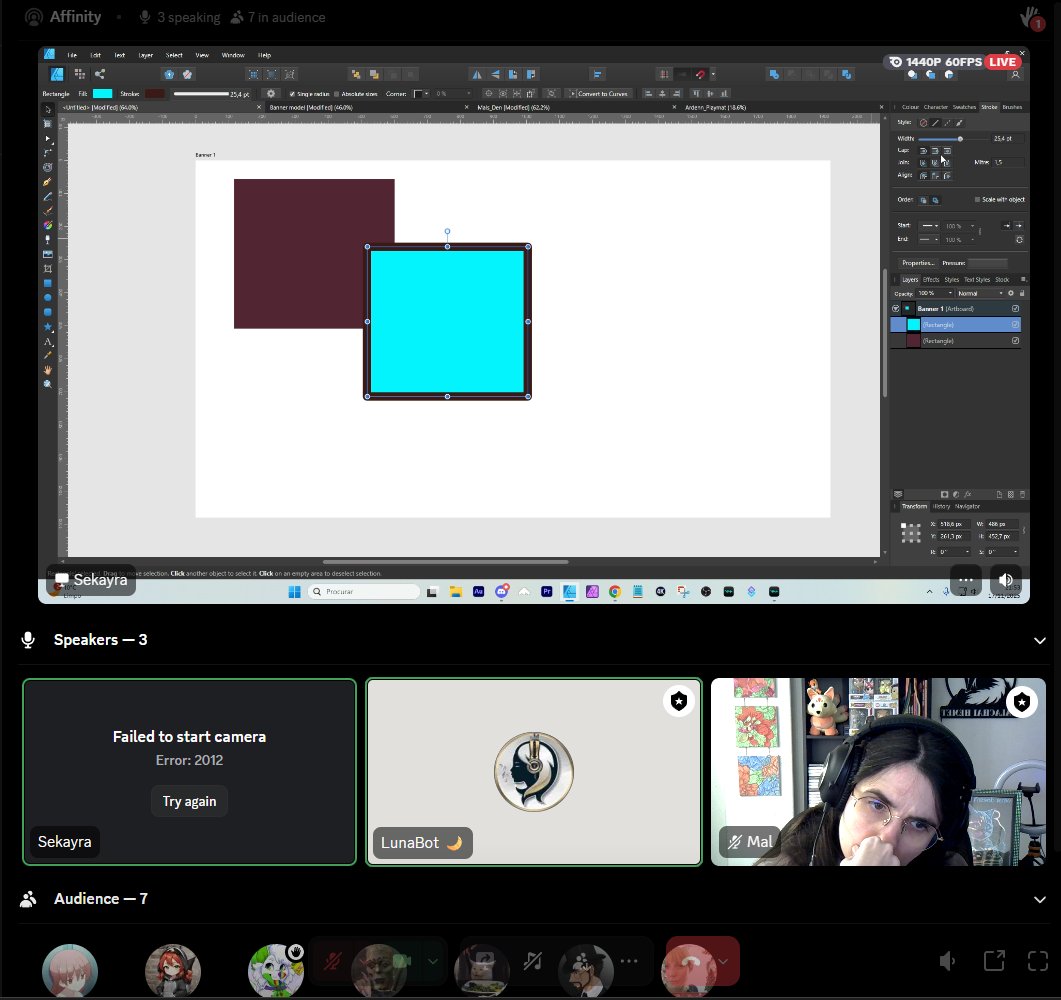
Task: Select the Contour tool
Action: point(47,167)
